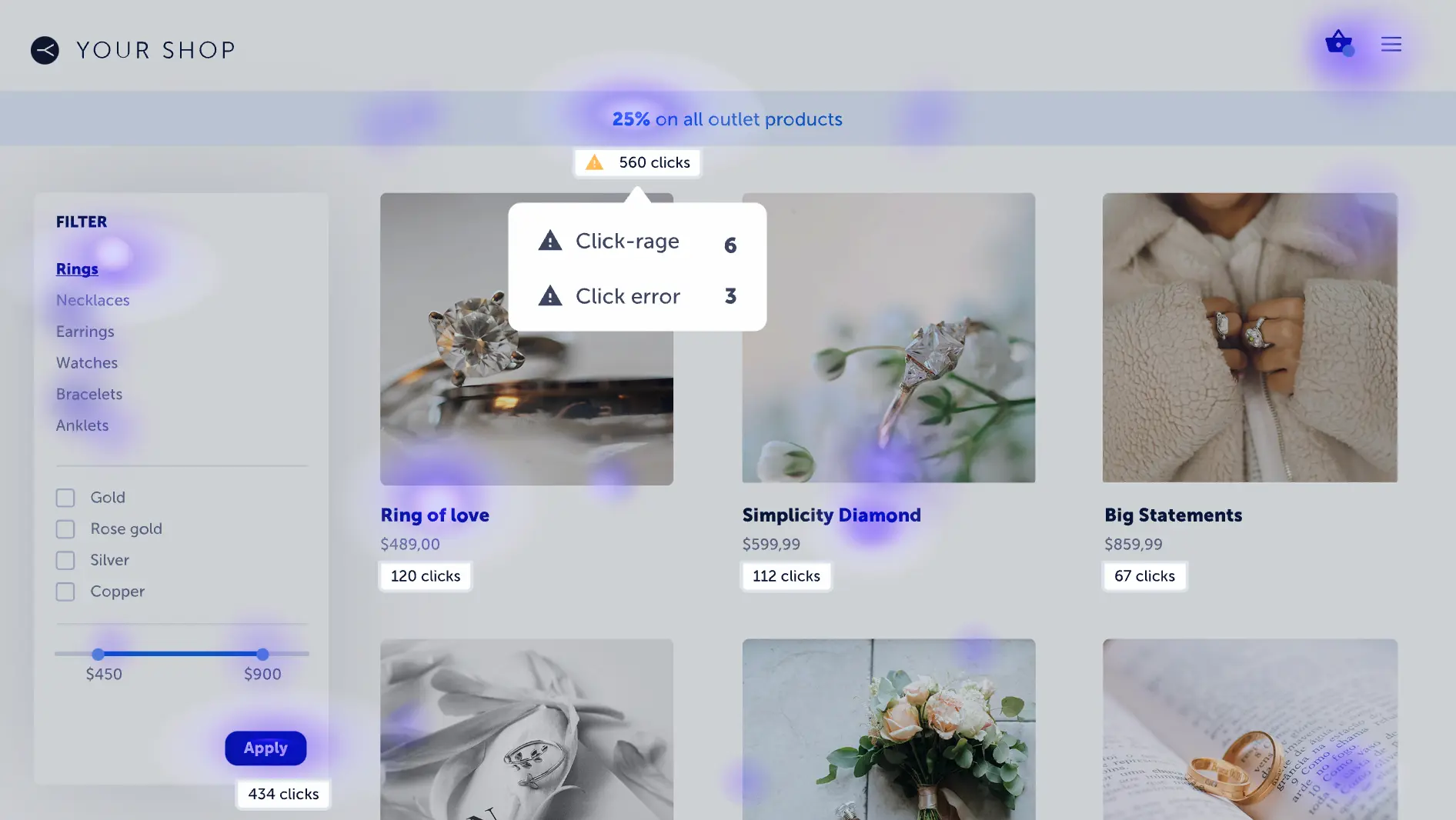Open the Big Statements product photo
This screenshot has width=1456, height=820.
point(1250,338)
